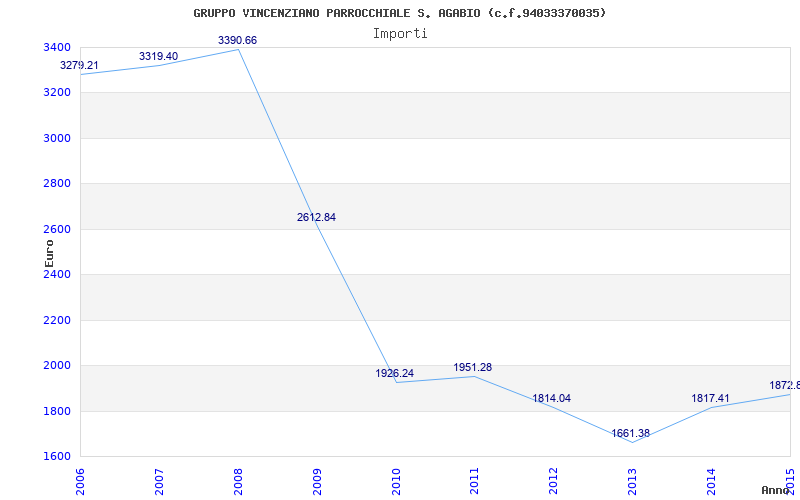Select the Importi subtitle text
This screenshot has height=500, width=800.
click(x=400, y=34)
